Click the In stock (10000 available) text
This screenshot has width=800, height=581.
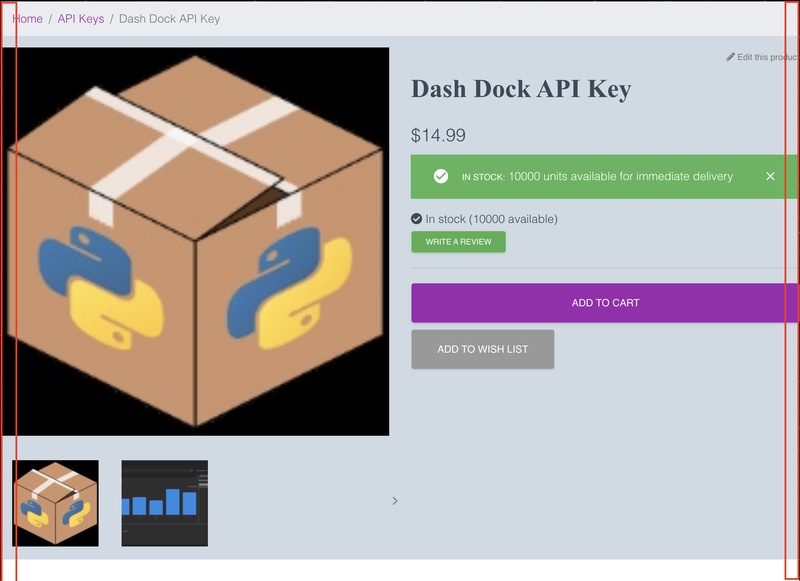[491, 219]
